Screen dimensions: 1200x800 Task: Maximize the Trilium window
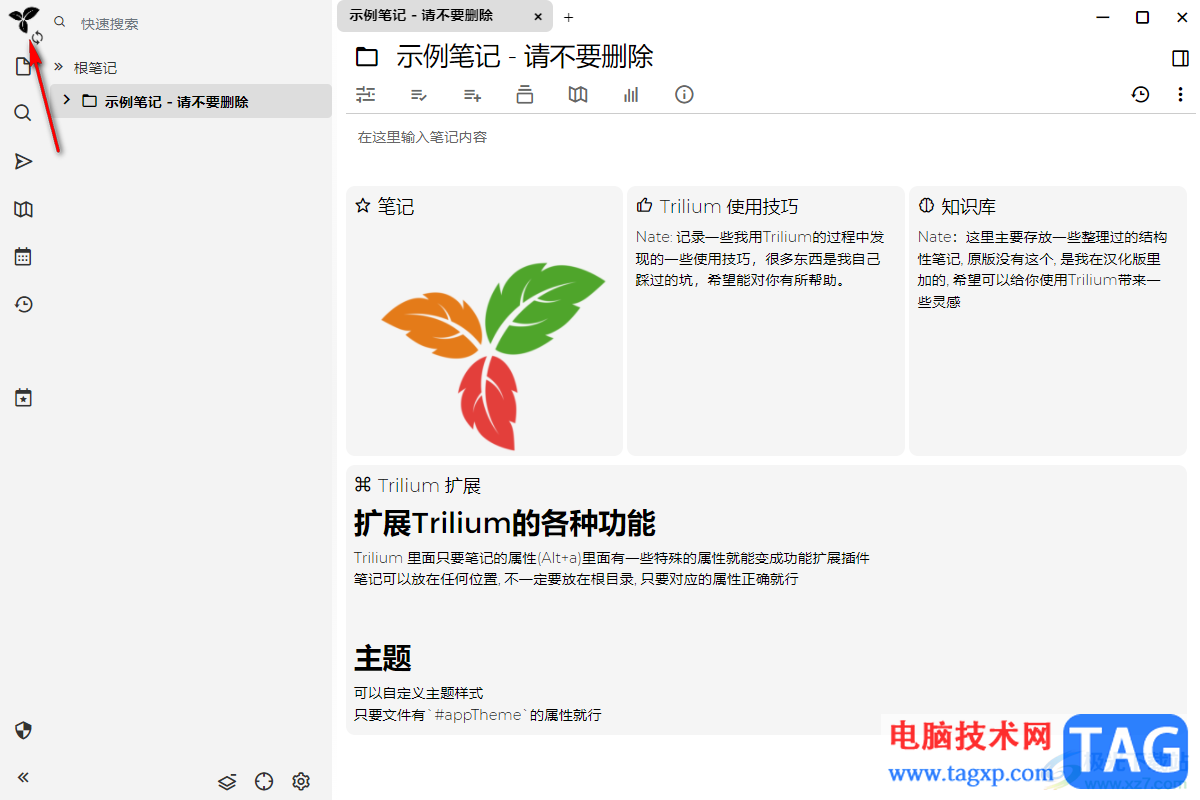click(x=1142, y=17)
